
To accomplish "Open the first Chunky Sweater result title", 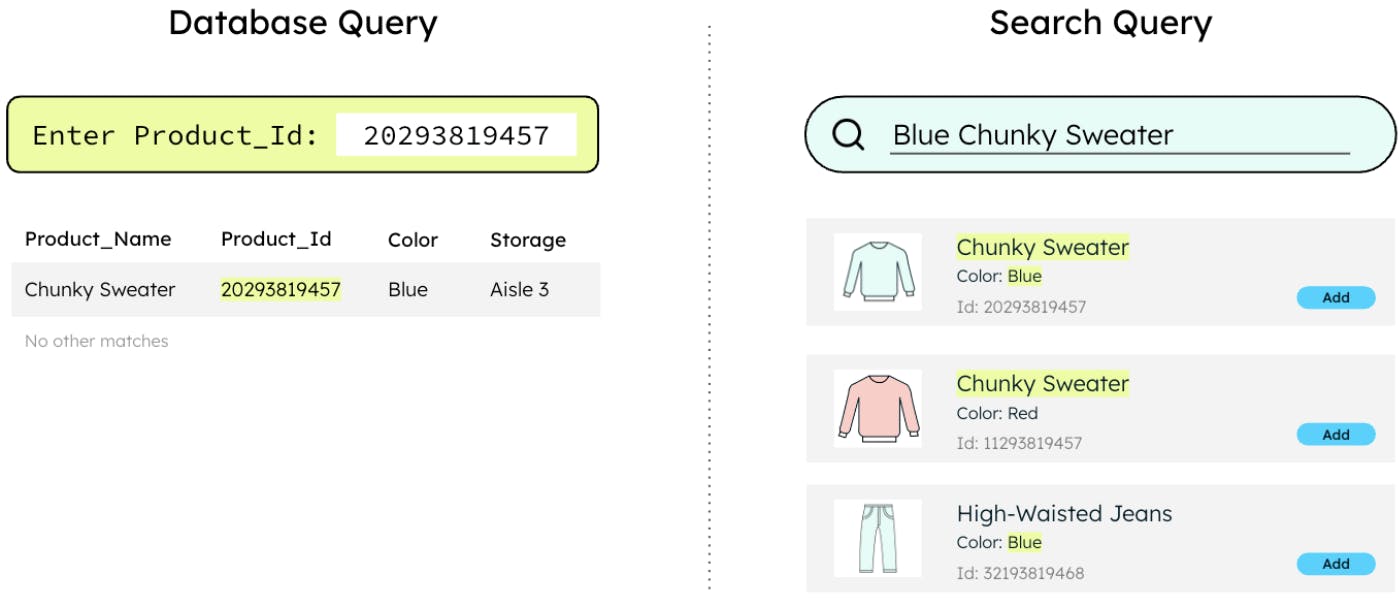I will (x=1042, y=247).
